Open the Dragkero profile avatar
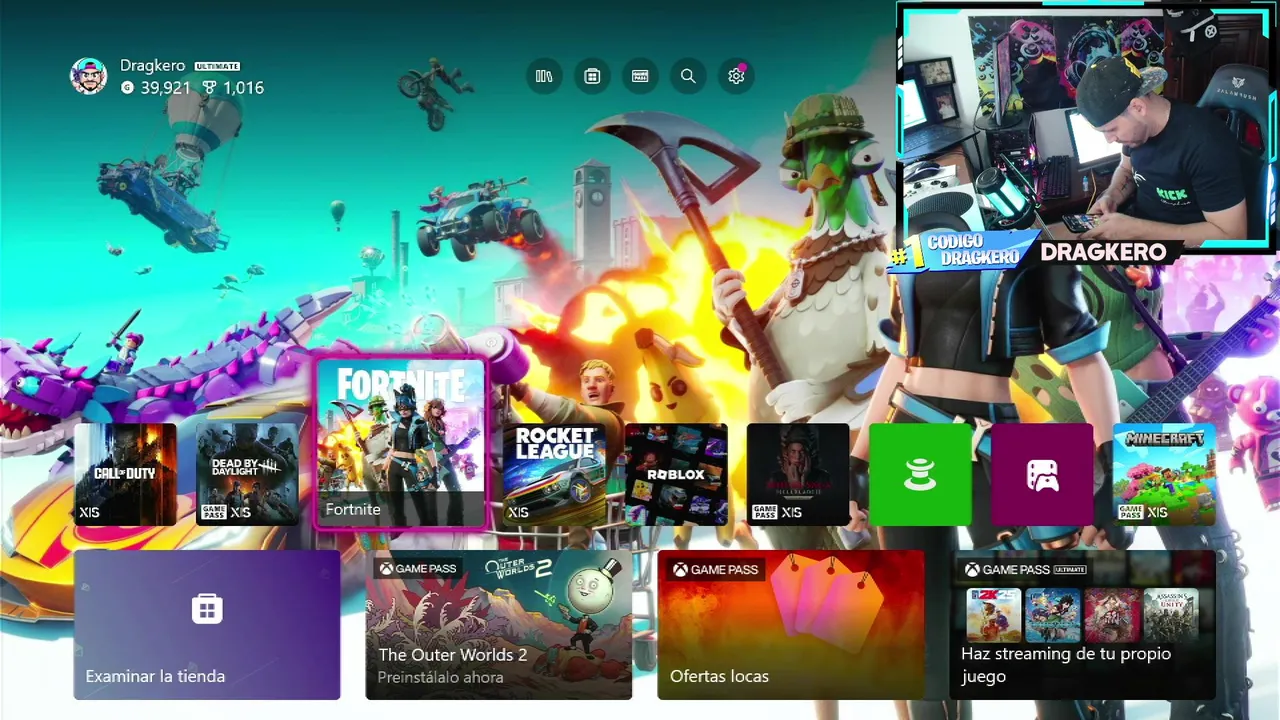 [x=88, y=76]
